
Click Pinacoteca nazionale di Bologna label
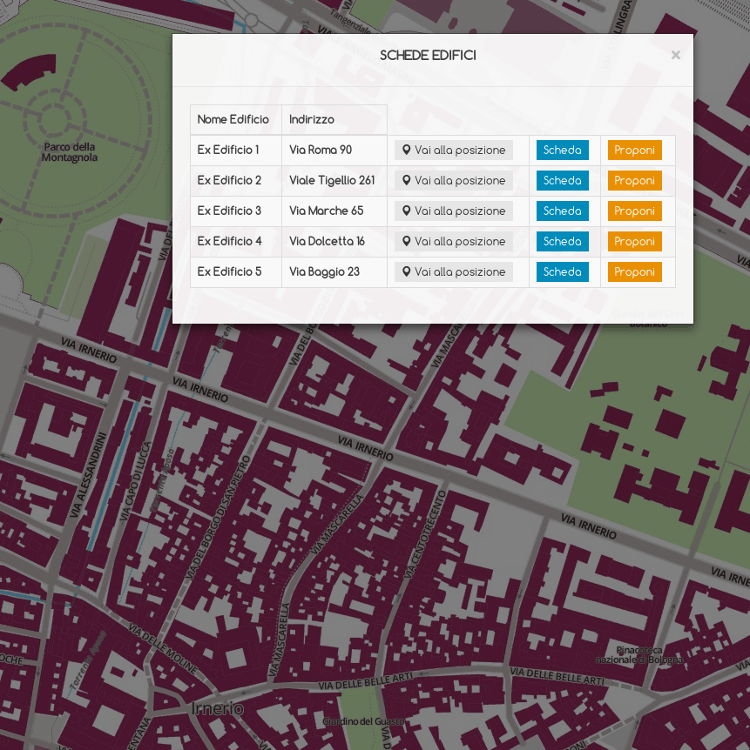pyautogui.click(x=640, y=655)
